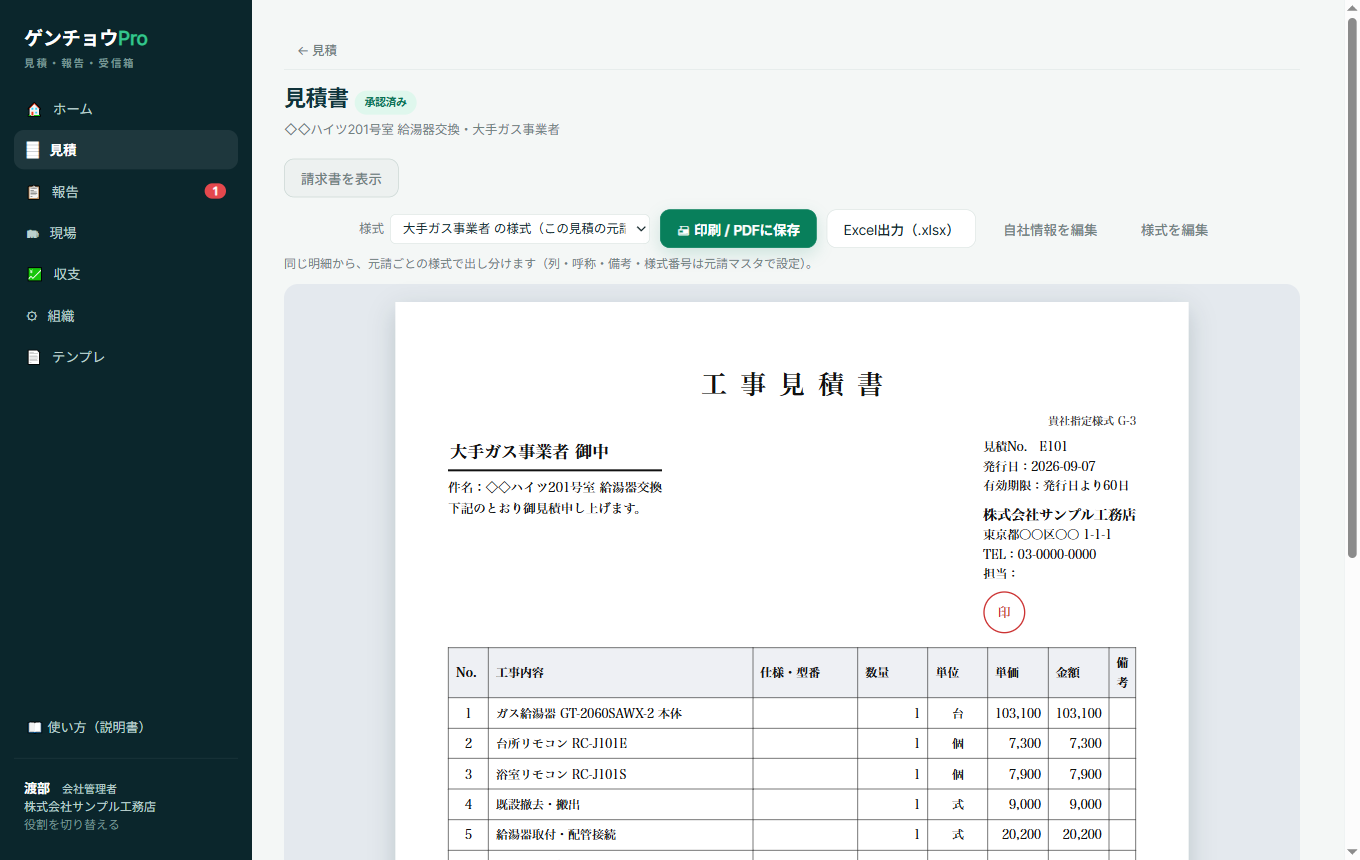This screenshot has height=860, width=1360.
Task: Click the red 印 seal stamp
Action: coord(1004,612)
